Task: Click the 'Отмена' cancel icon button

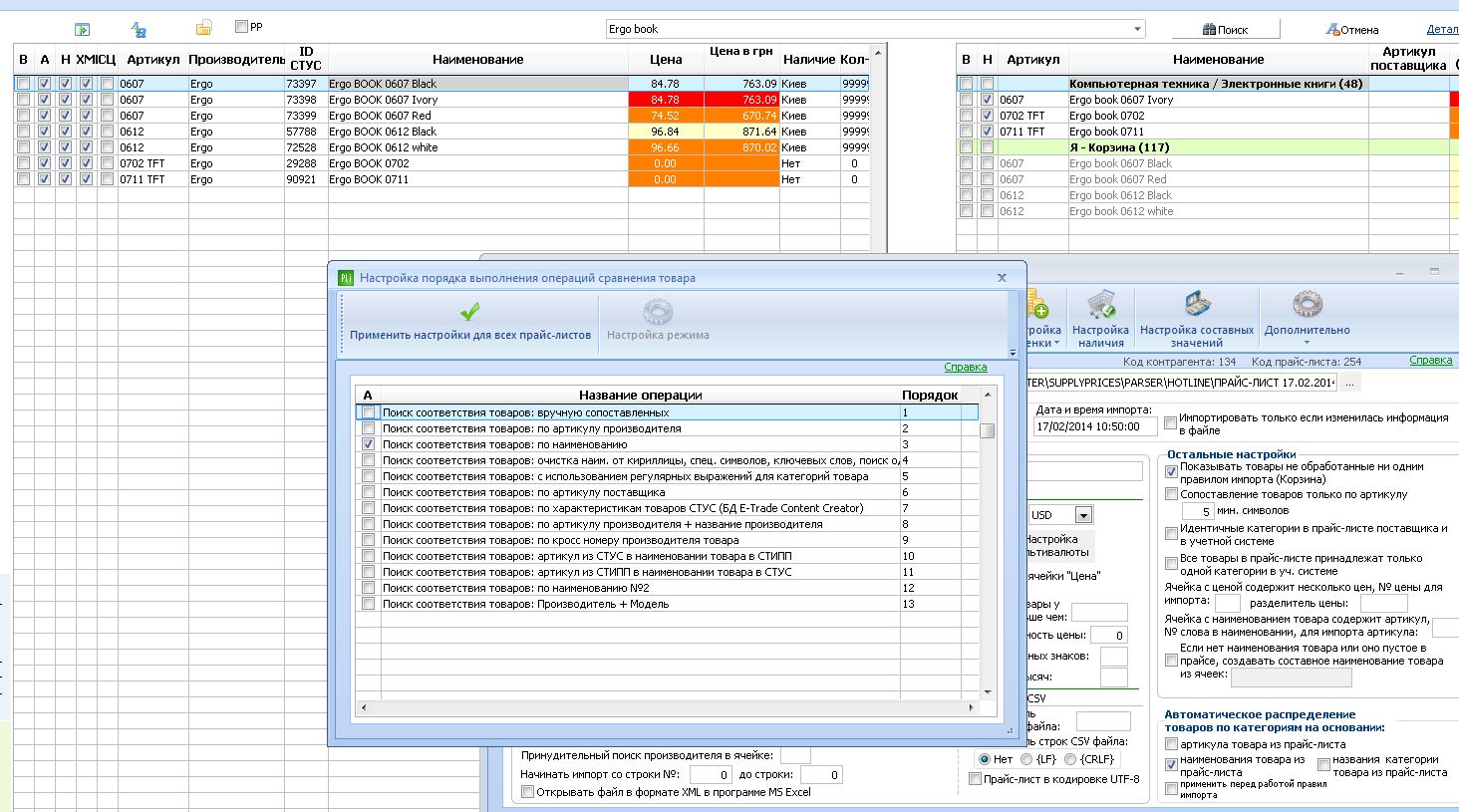Action: 1351,30
